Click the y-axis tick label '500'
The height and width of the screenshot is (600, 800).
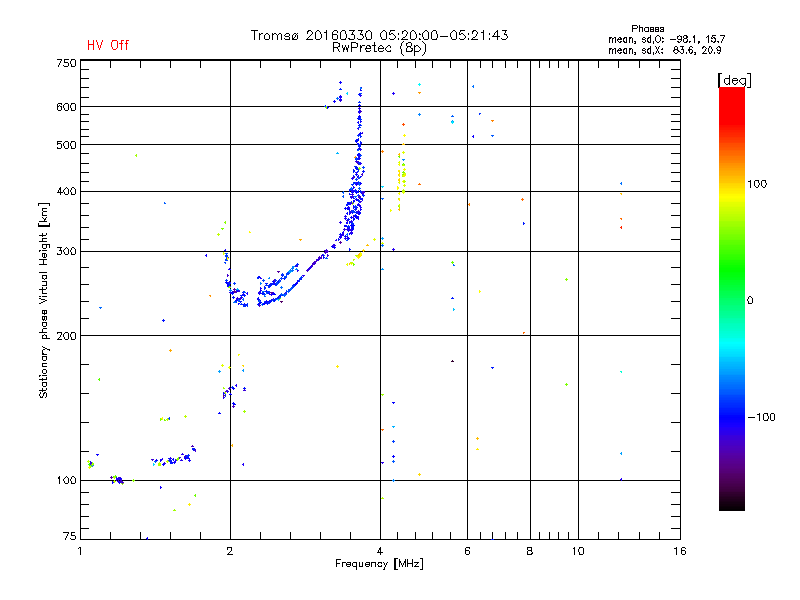coord(66,145)
